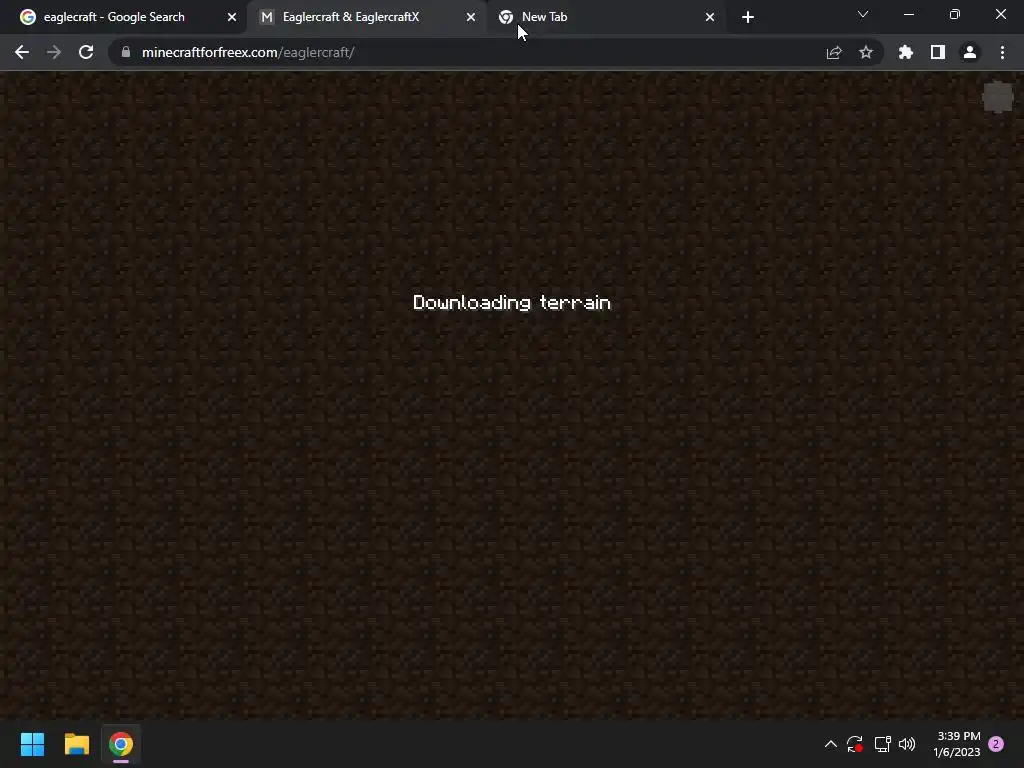Share this page from the address bar
Viewport: 1024px width, 768px height.
(x=834, y=52)
